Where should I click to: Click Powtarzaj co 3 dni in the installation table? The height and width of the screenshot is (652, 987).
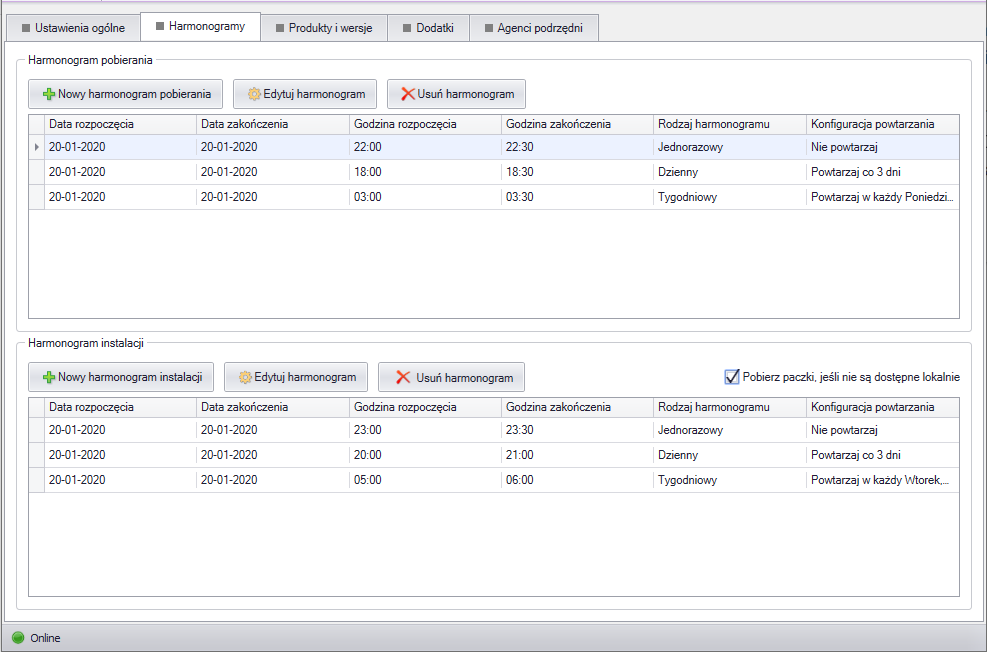(883, 455)
